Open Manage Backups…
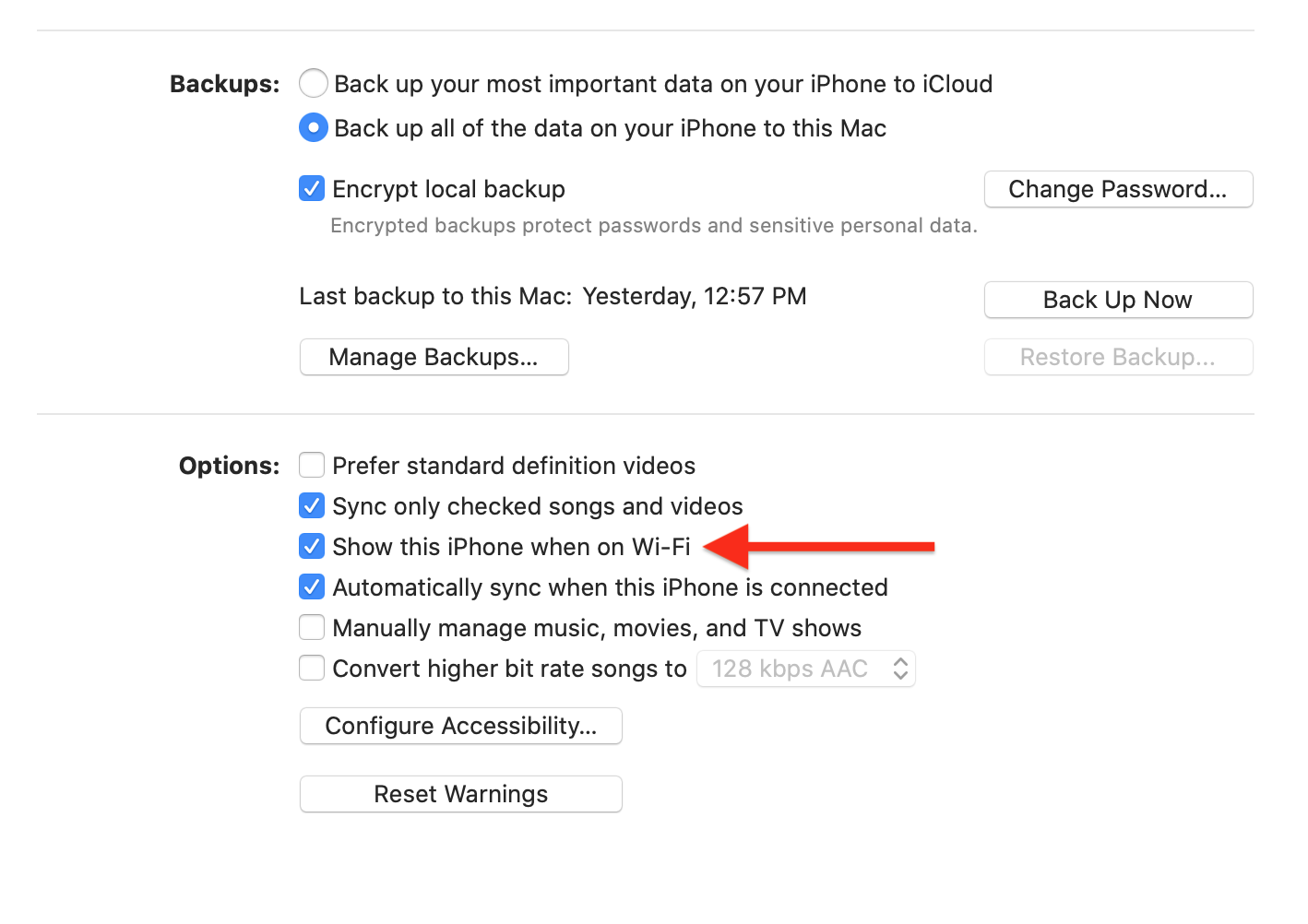This screenshot has width=1308, height=924. [434, 357]
